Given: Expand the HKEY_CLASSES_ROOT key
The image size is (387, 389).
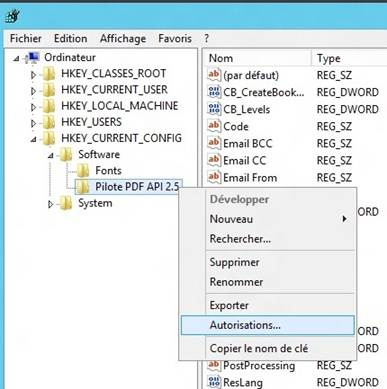Looking at the screenshot, I should (33, 75).
